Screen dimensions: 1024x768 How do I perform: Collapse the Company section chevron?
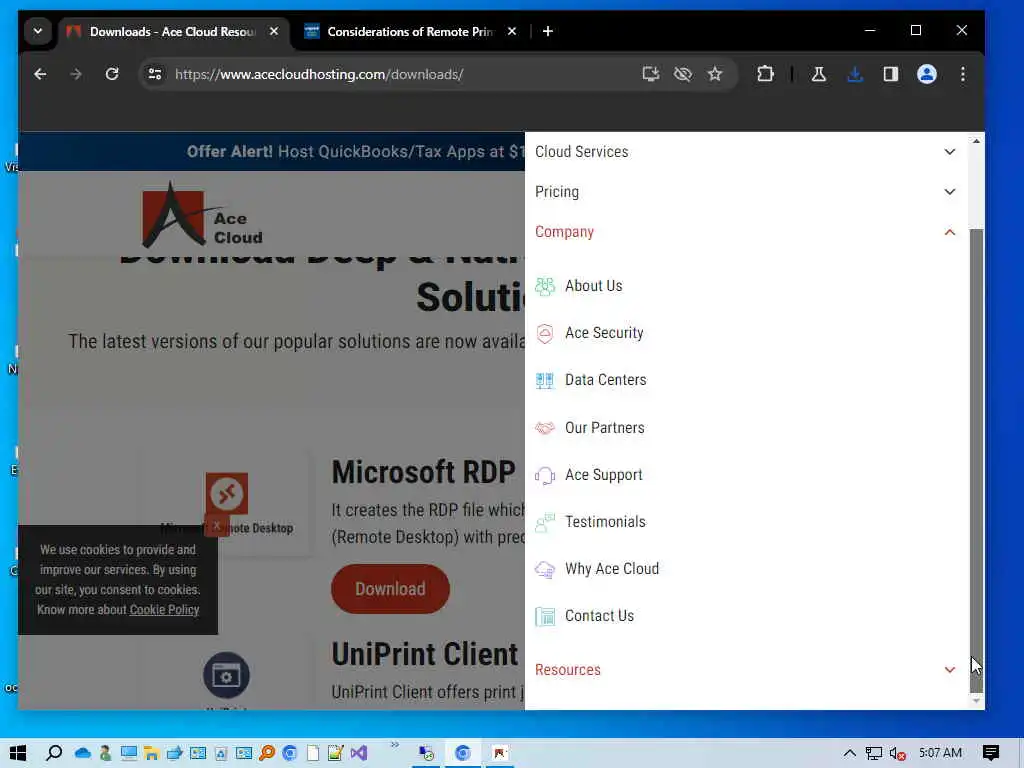point(950,232)
